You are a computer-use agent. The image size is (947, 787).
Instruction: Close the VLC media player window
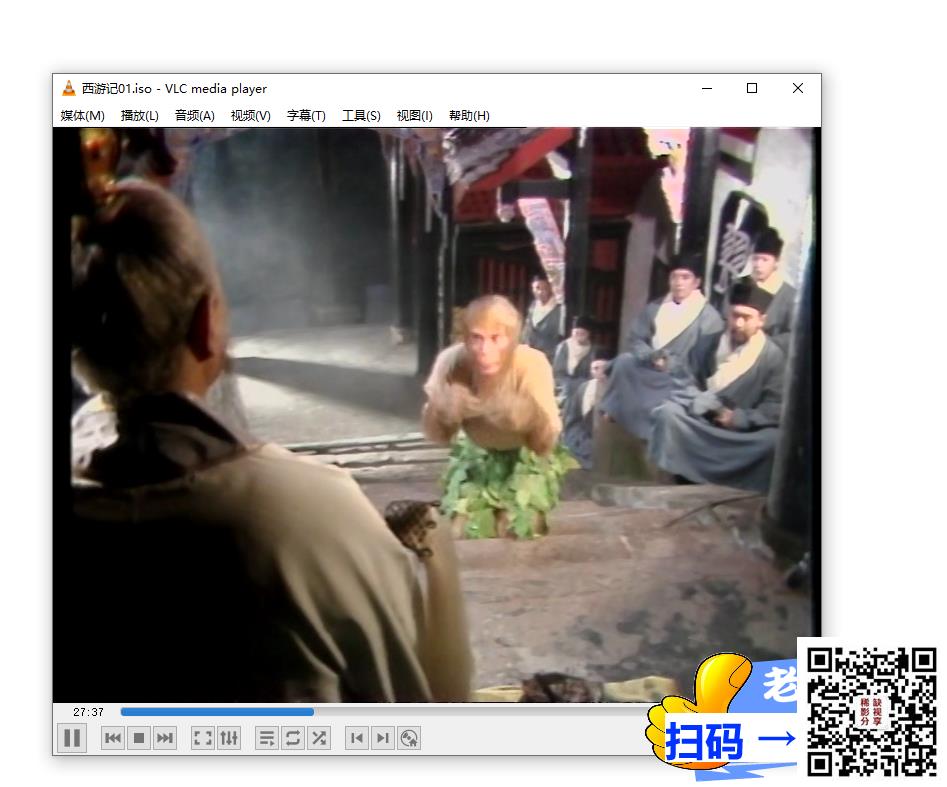point(798,88)
